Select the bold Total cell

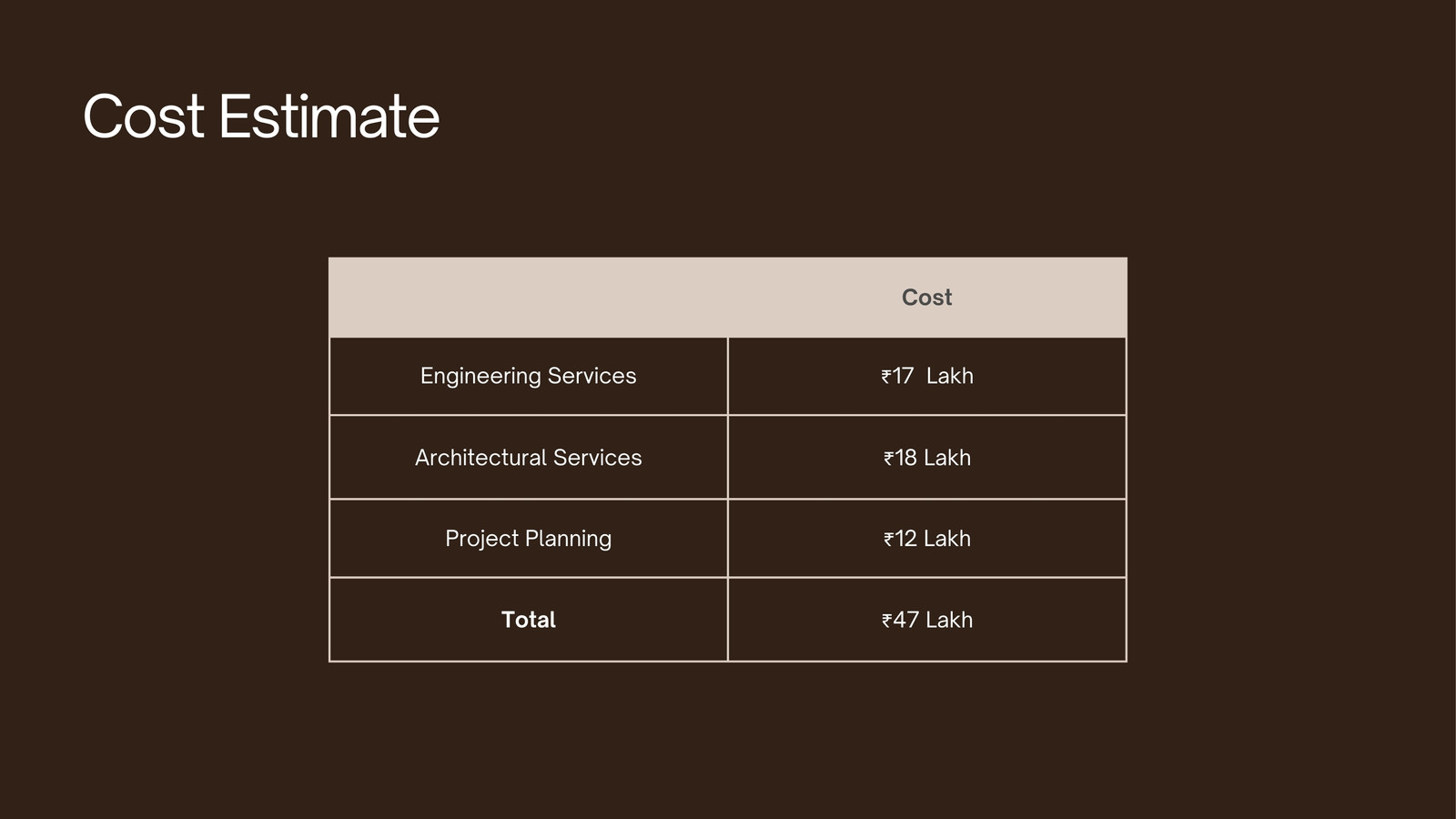(529, 619)
